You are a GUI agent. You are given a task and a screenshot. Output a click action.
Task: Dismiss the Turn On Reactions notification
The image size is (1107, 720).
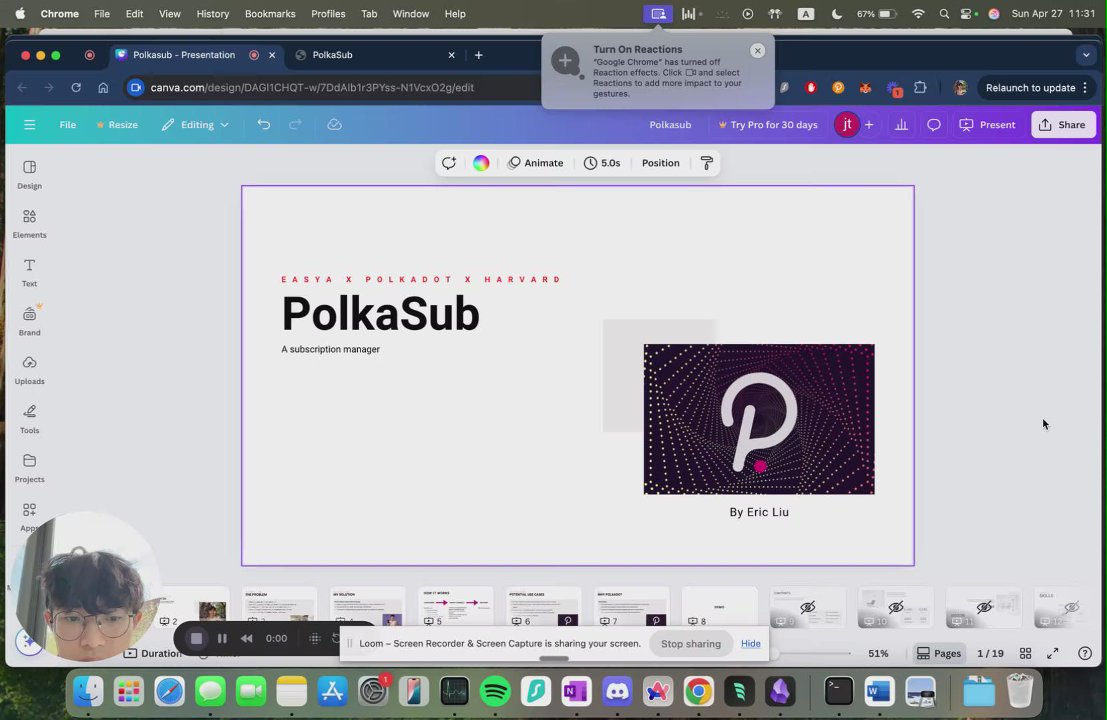coord(757,51)
